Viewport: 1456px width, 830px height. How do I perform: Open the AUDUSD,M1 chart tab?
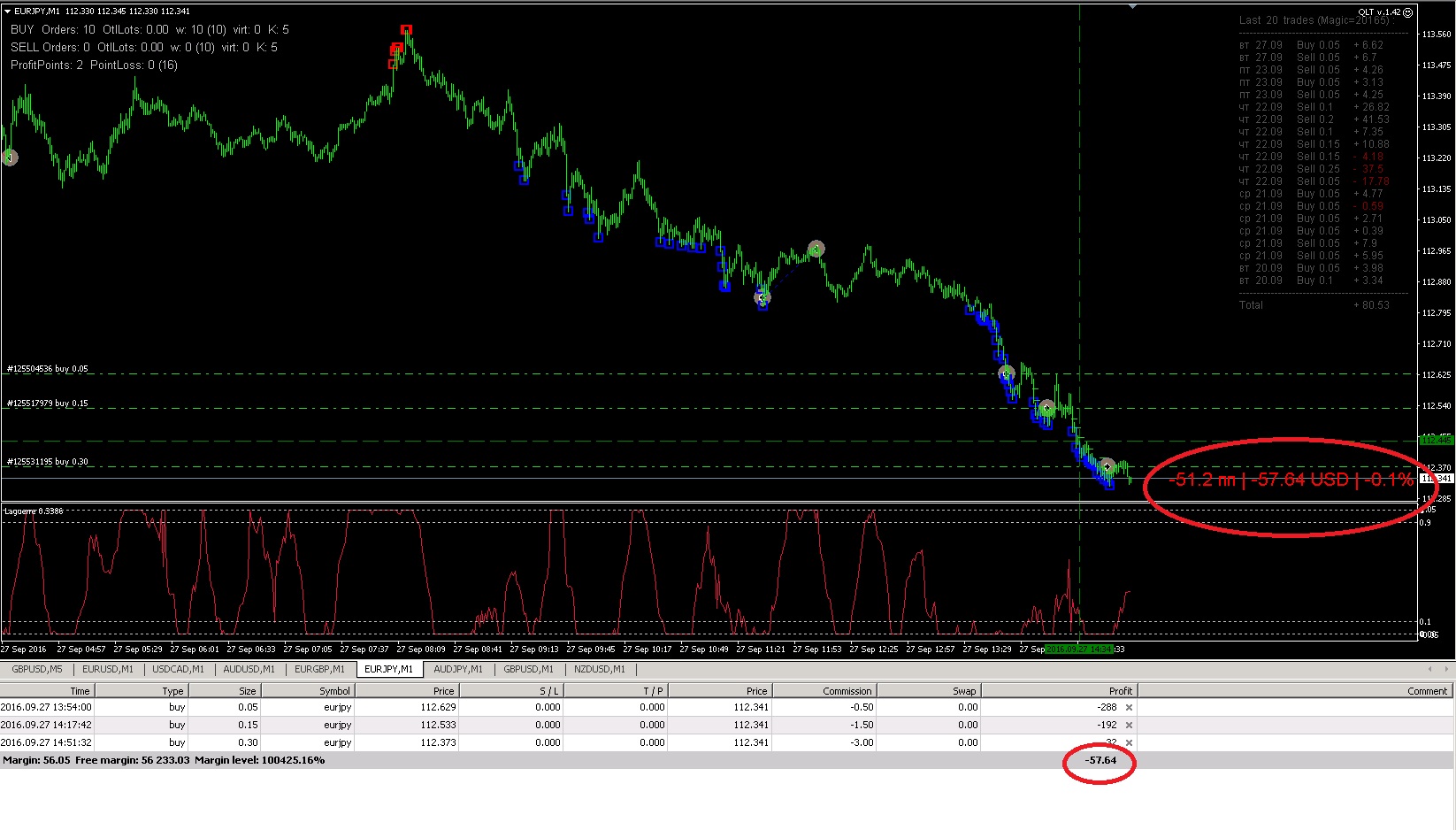coord(249,670)
